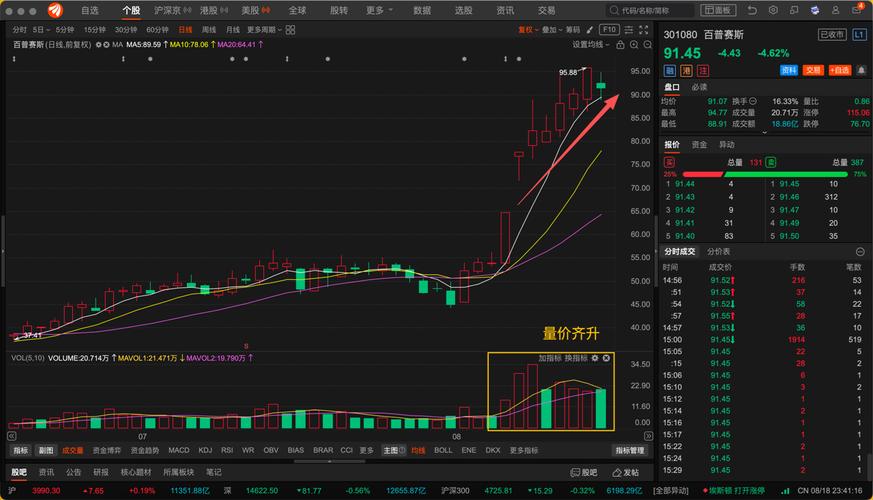The height and width of the screenshot is (500, 873).
Task: Click the undo back arrow icon
Action: 752,10
